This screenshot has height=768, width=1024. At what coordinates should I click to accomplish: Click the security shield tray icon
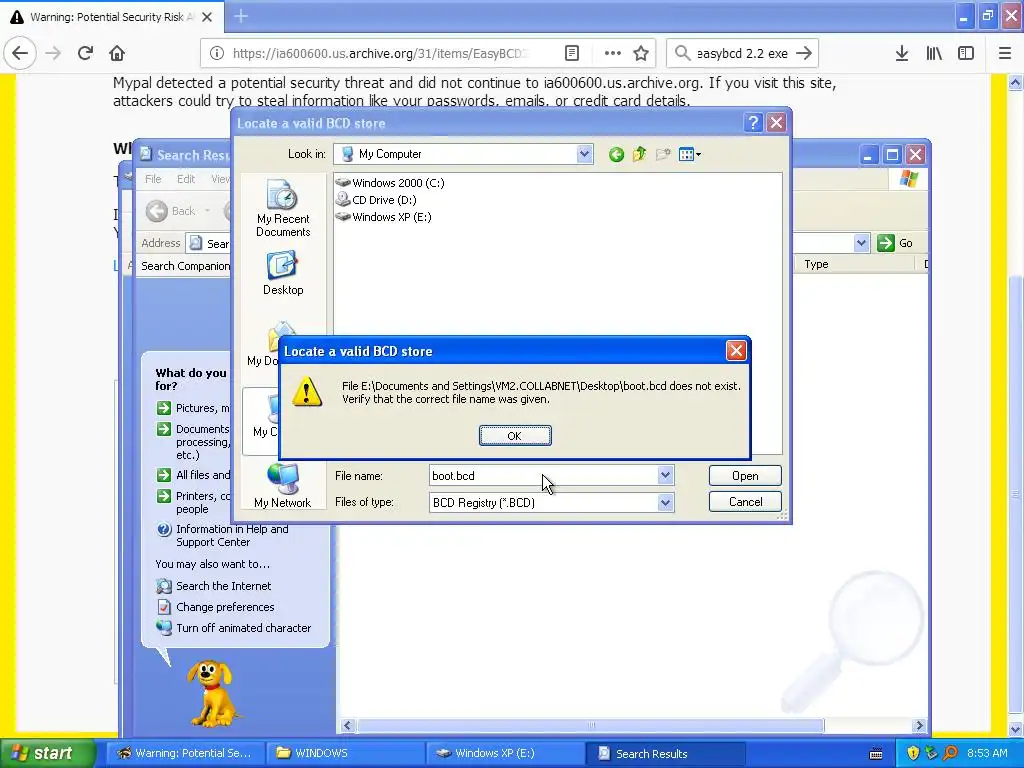[x=912, y=753]
